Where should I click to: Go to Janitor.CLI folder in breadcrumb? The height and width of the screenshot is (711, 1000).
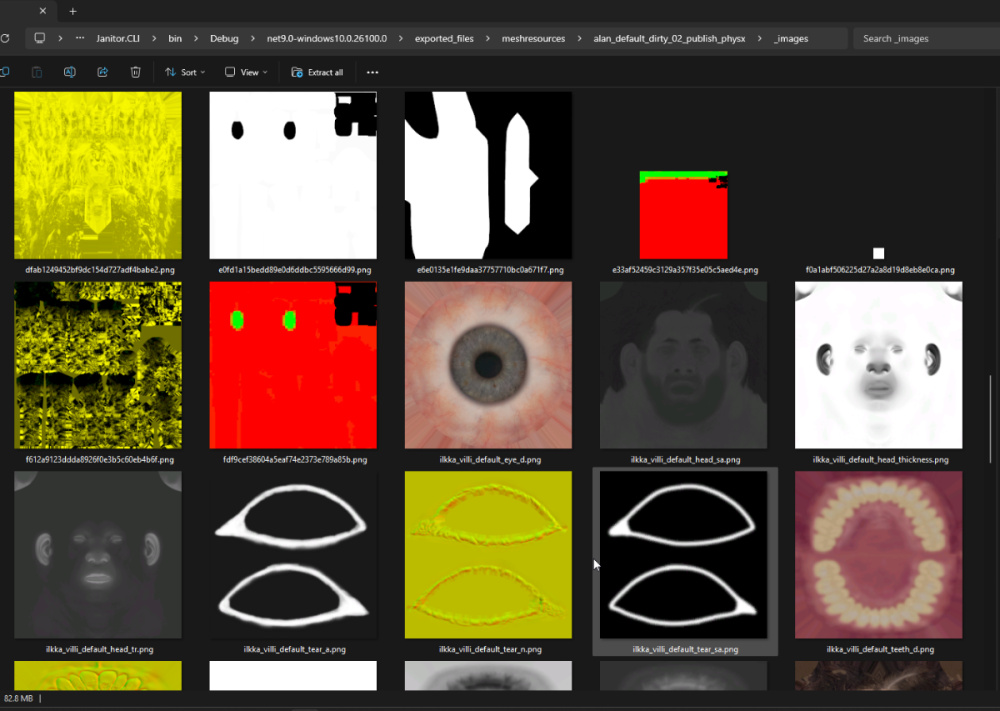click(x=119, y=39)
